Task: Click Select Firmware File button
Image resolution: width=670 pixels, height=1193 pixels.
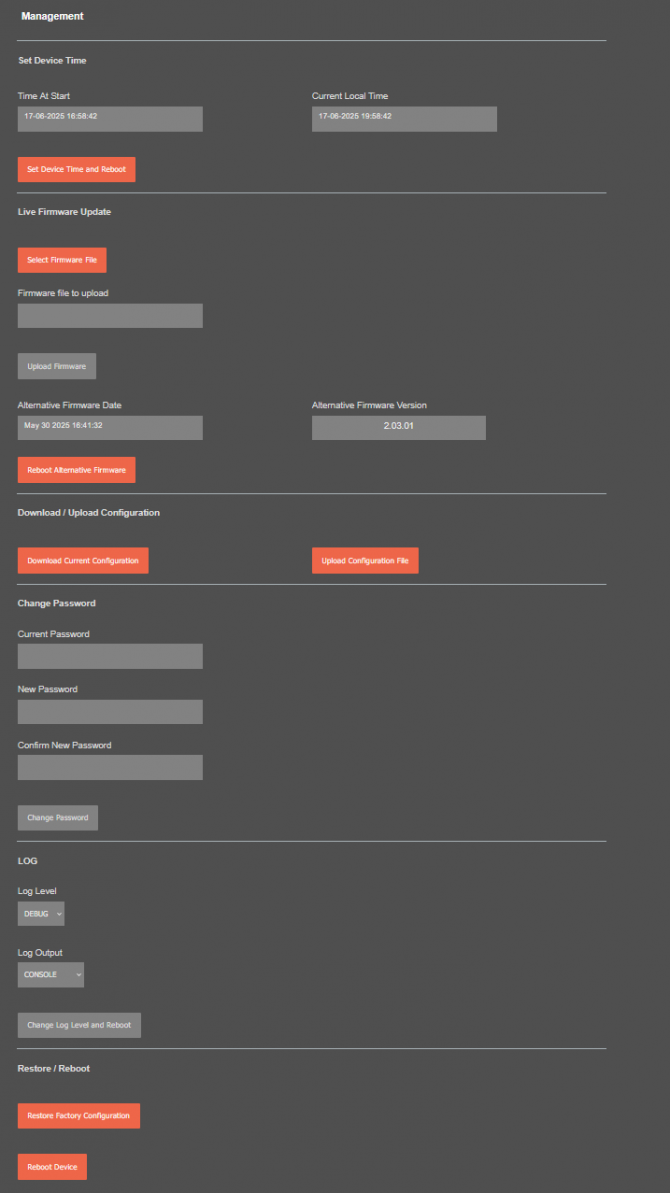Action: click(x=62, y=260)
